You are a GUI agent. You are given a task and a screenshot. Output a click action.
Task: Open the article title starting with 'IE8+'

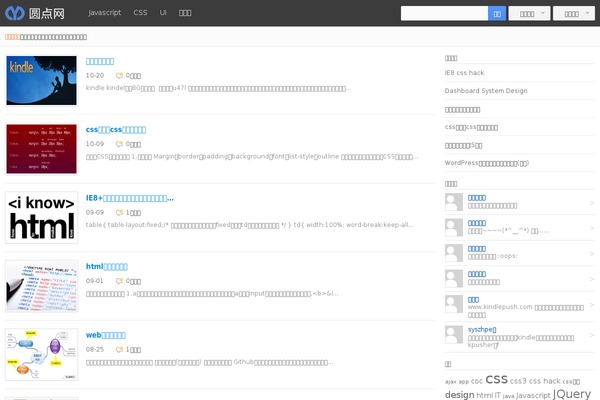[129, 198]
